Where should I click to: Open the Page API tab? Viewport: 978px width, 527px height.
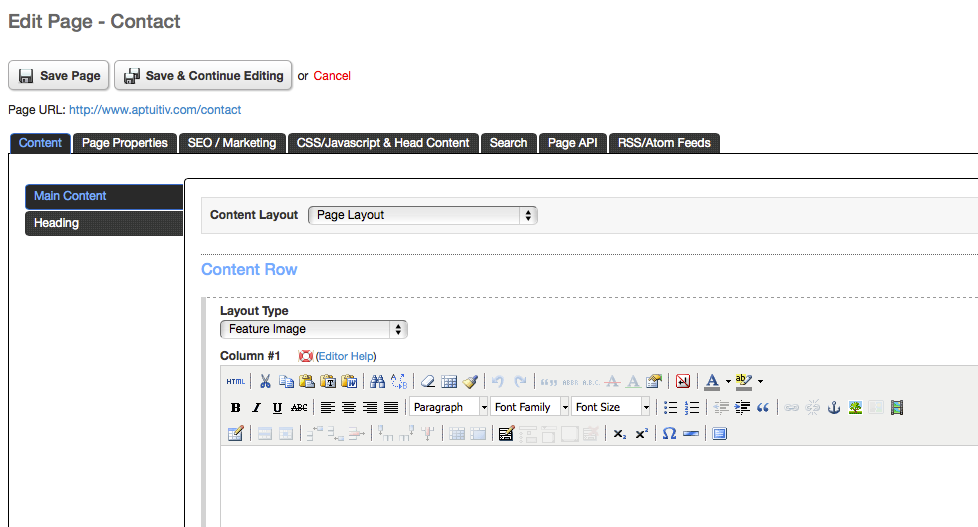(x=573, y=143)
